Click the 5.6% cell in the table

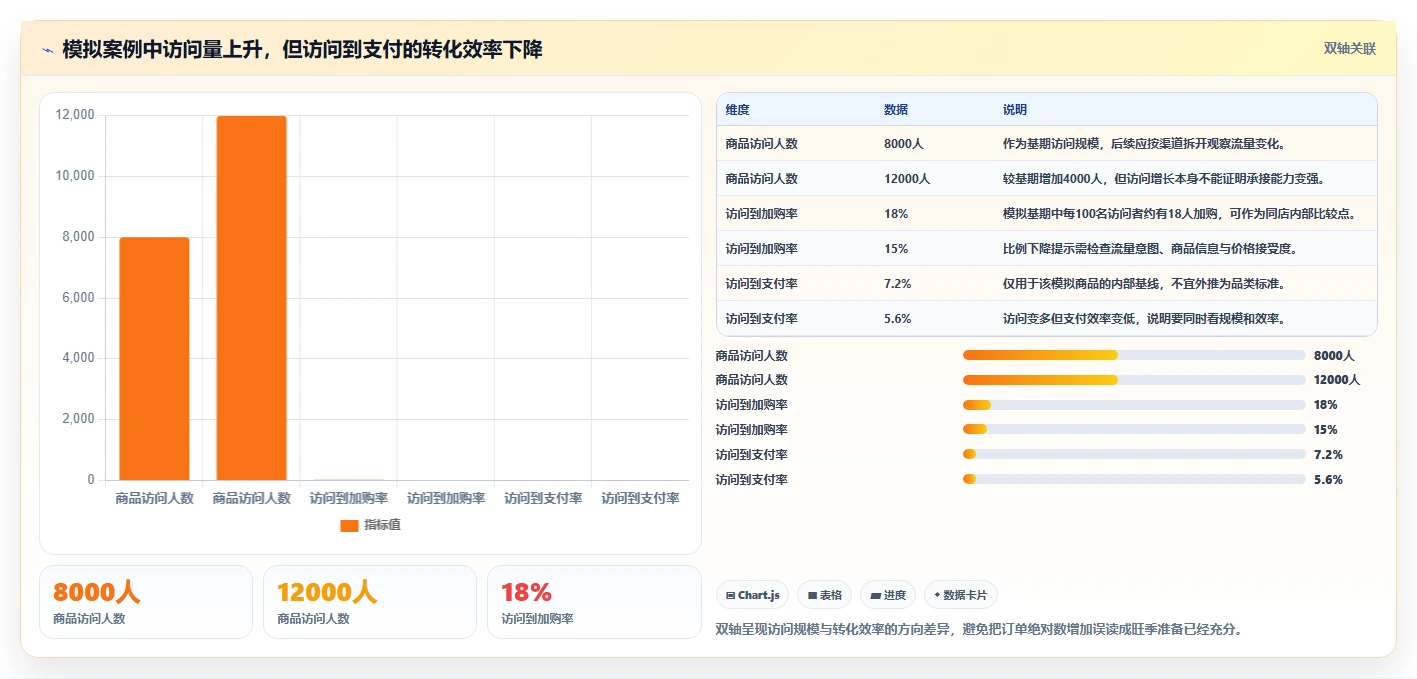[x=898, y=319]
